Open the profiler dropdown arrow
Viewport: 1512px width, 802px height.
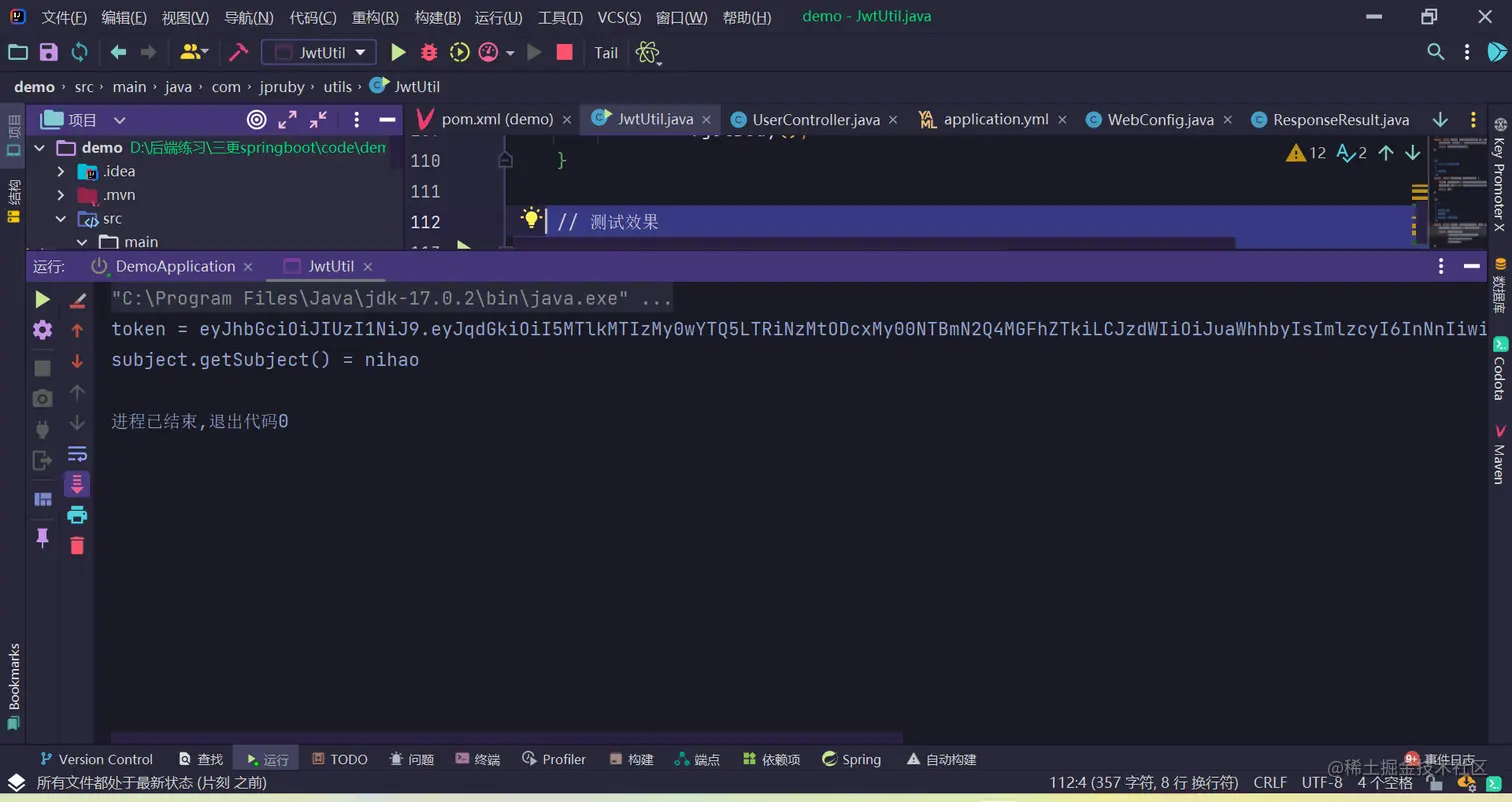pos(510,53)
